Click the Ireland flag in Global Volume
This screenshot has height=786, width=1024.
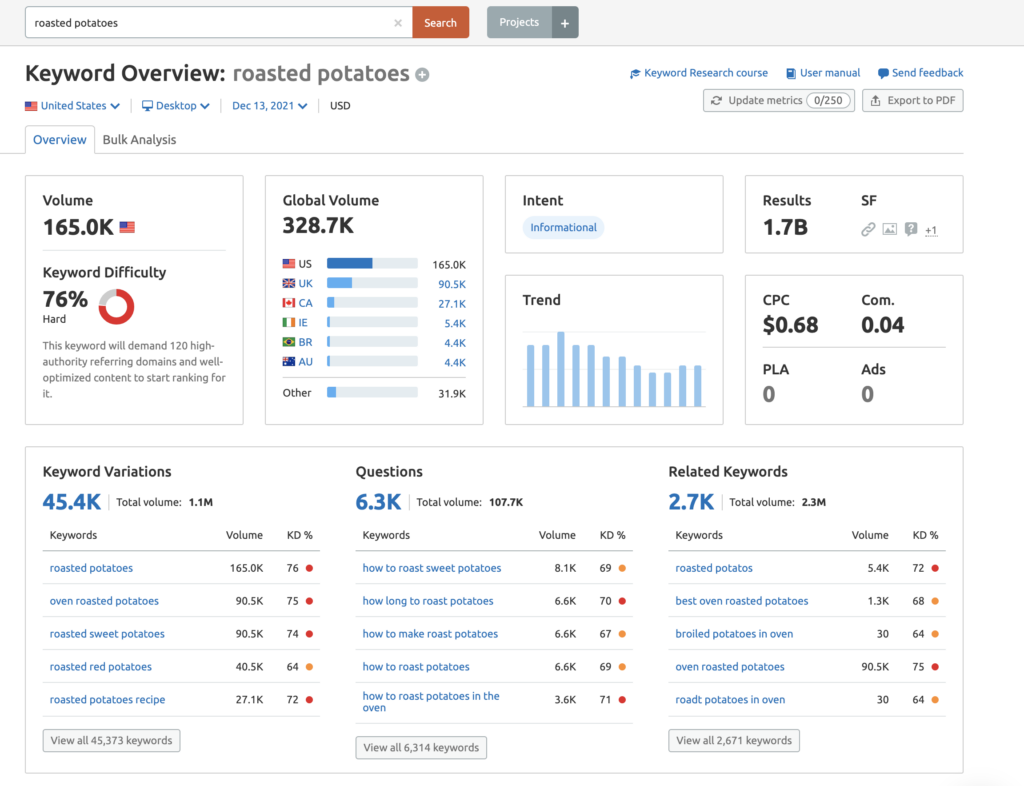(289, 322)
